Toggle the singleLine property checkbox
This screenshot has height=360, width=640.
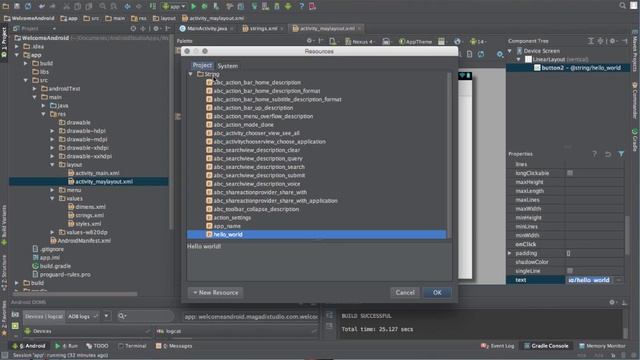tap(570, 271)
